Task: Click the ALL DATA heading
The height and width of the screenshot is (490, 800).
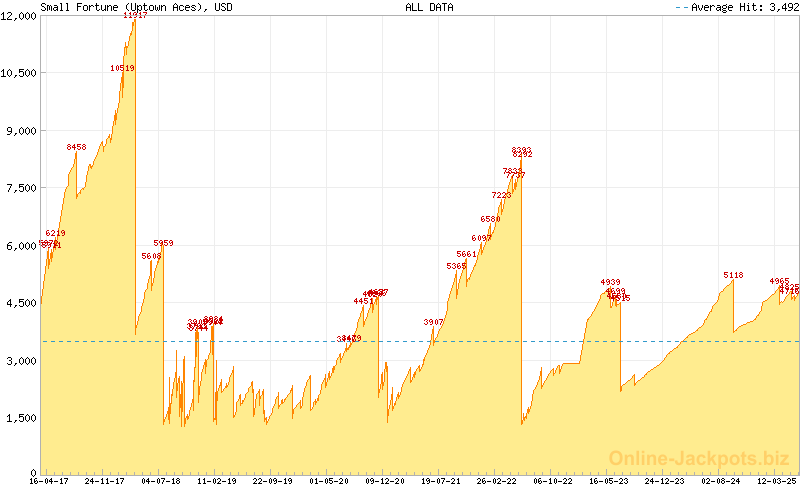Action: click(428, 7)
